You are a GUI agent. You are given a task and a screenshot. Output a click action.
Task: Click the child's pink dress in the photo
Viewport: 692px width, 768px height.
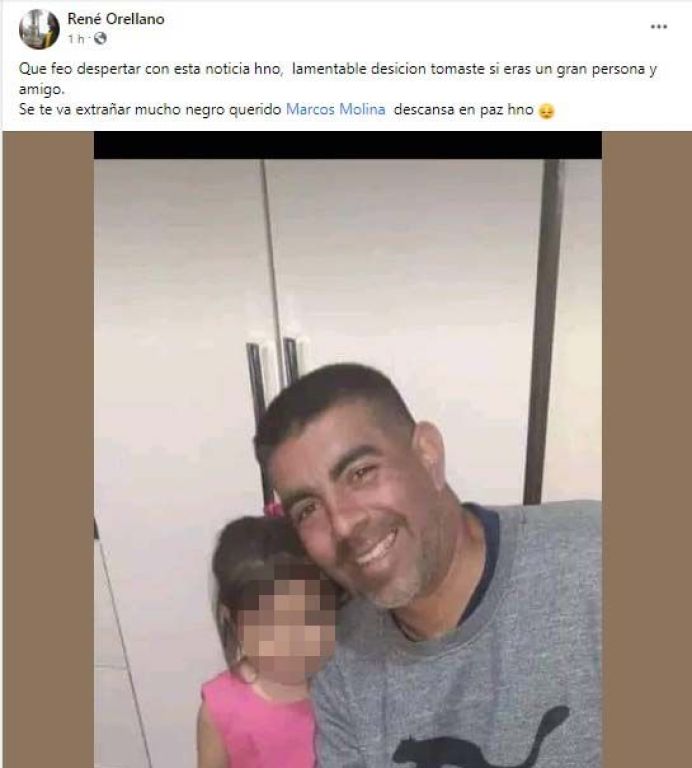click(259, 720)
